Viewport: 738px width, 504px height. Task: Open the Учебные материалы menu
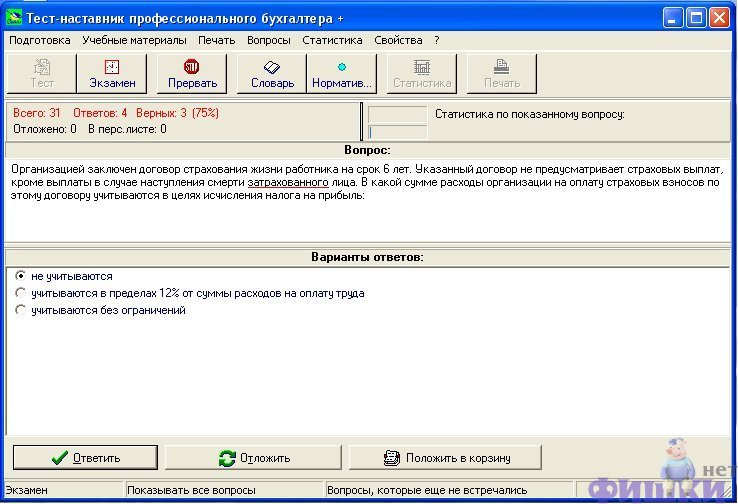tap(135, 40)
